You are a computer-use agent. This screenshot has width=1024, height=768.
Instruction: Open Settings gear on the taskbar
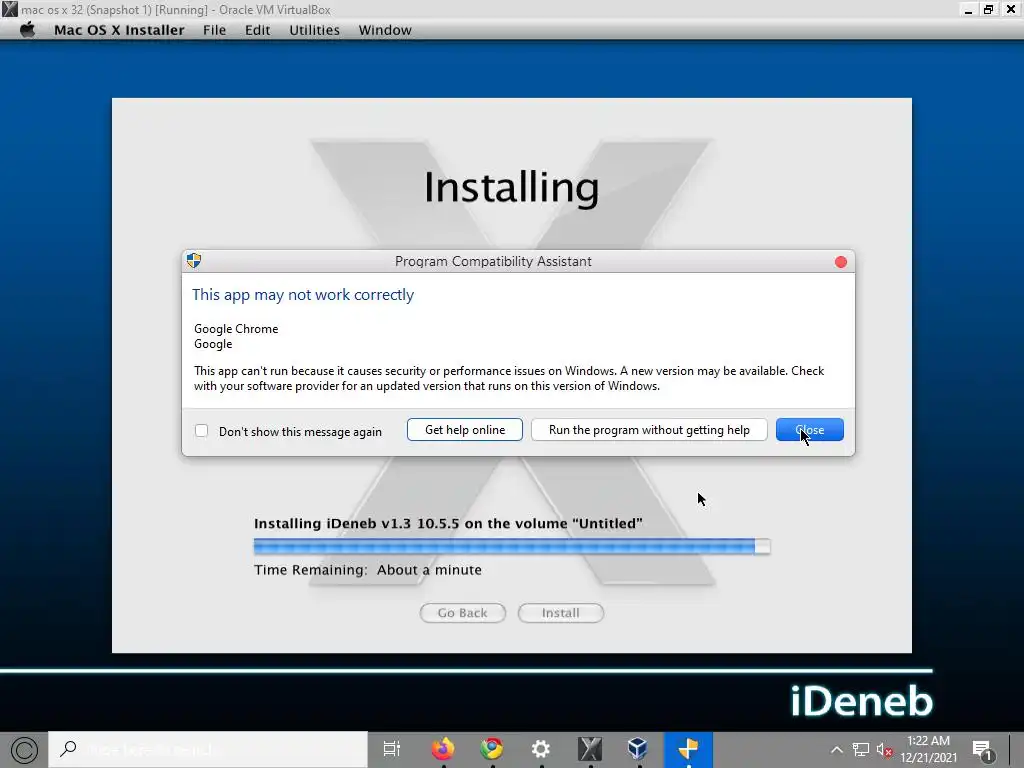pos(540,749)
